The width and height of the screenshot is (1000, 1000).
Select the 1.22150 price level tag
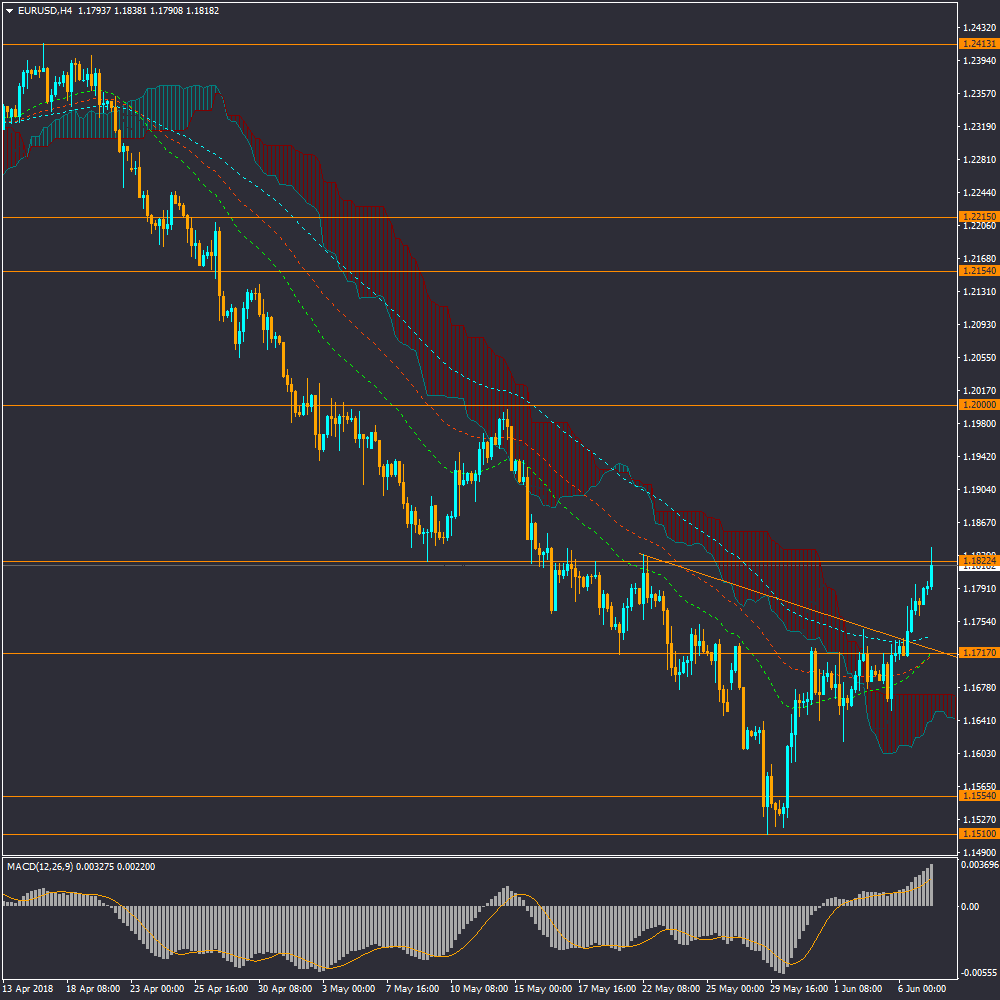[977, 217]
